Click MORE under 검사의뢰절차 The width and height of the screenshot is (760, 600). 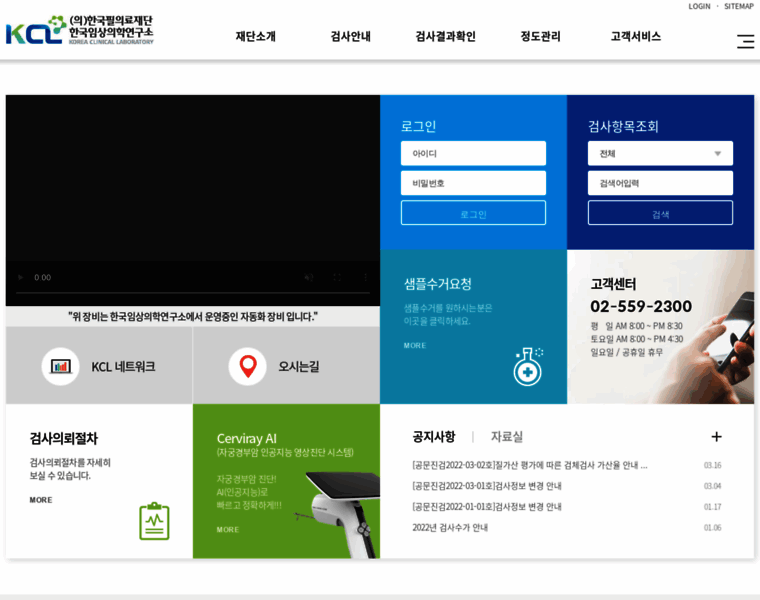[x=41, y=500]
